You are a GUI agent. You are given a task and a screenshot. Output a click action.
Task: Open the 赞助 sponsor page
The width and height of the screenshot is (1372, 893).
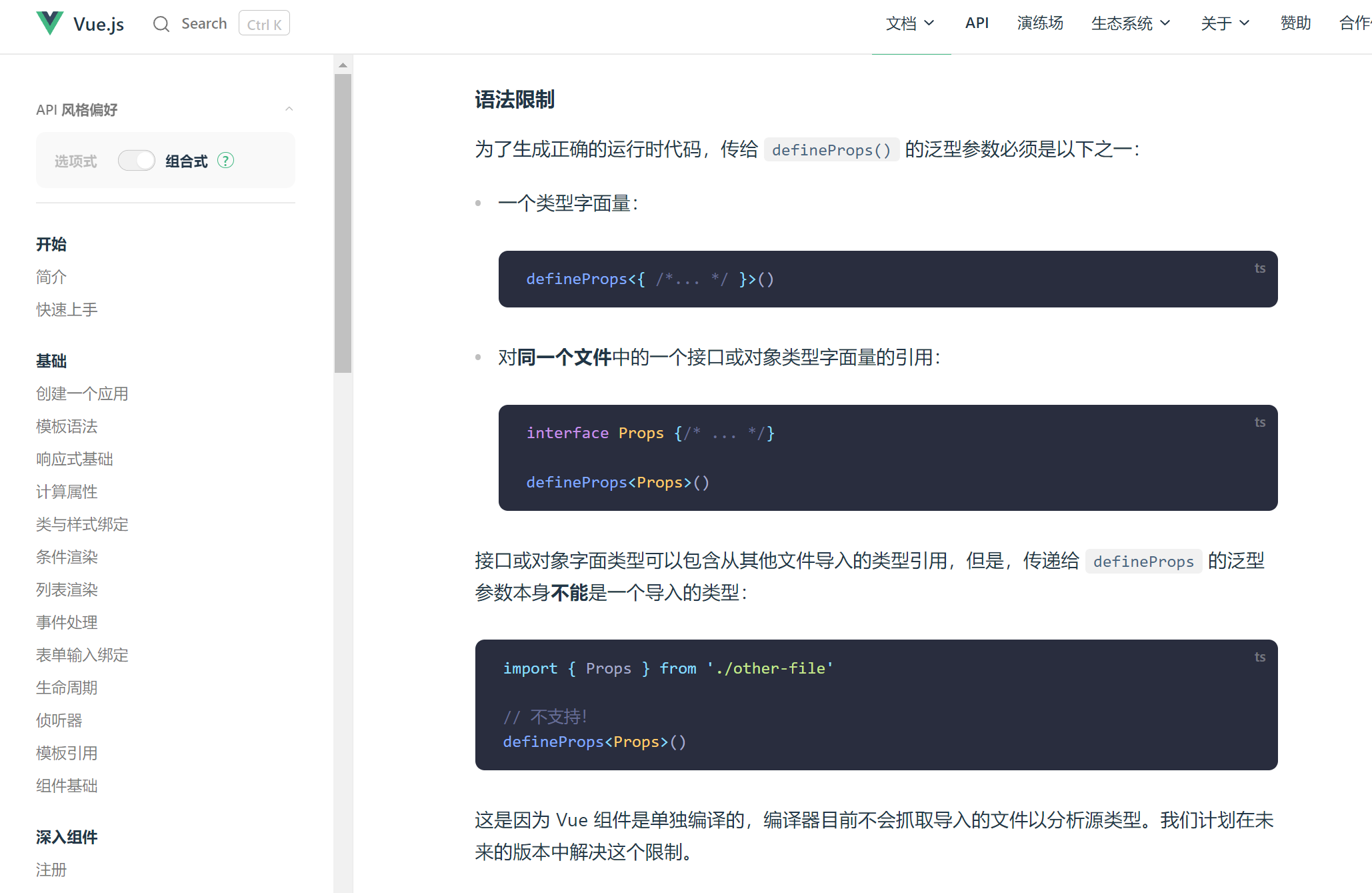point(1295,23)
